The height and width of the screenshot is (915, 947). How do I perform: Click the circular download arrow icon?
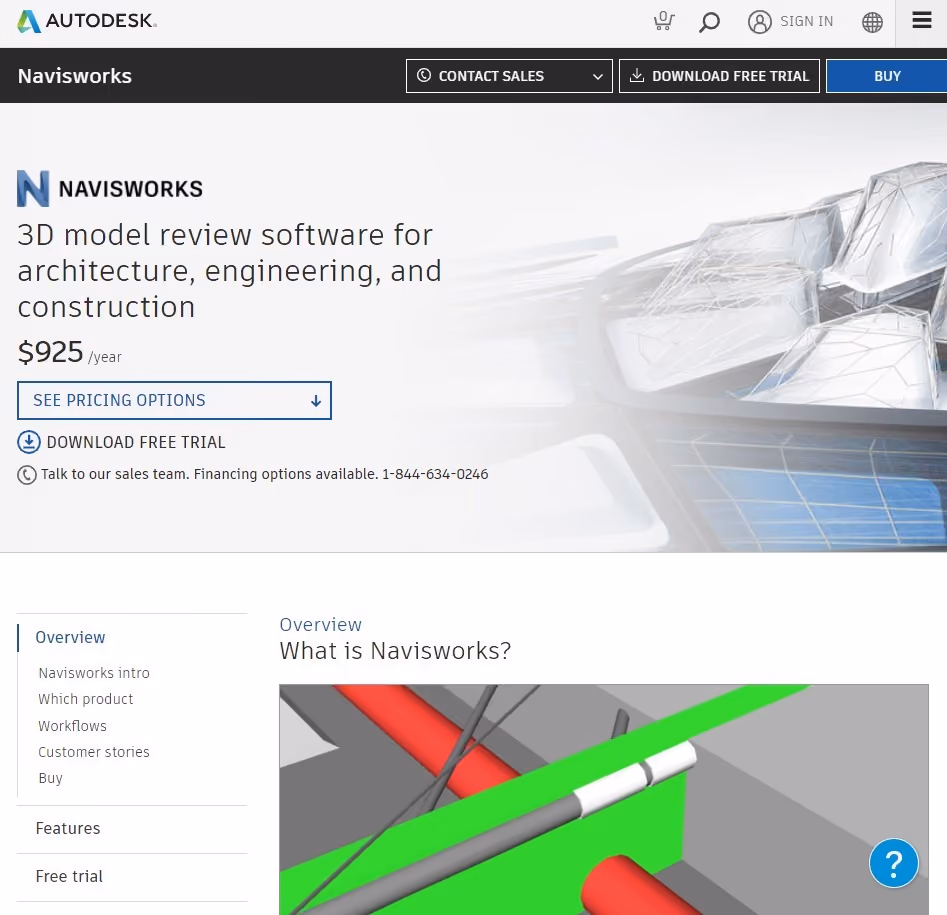click(x=28, y=442)
